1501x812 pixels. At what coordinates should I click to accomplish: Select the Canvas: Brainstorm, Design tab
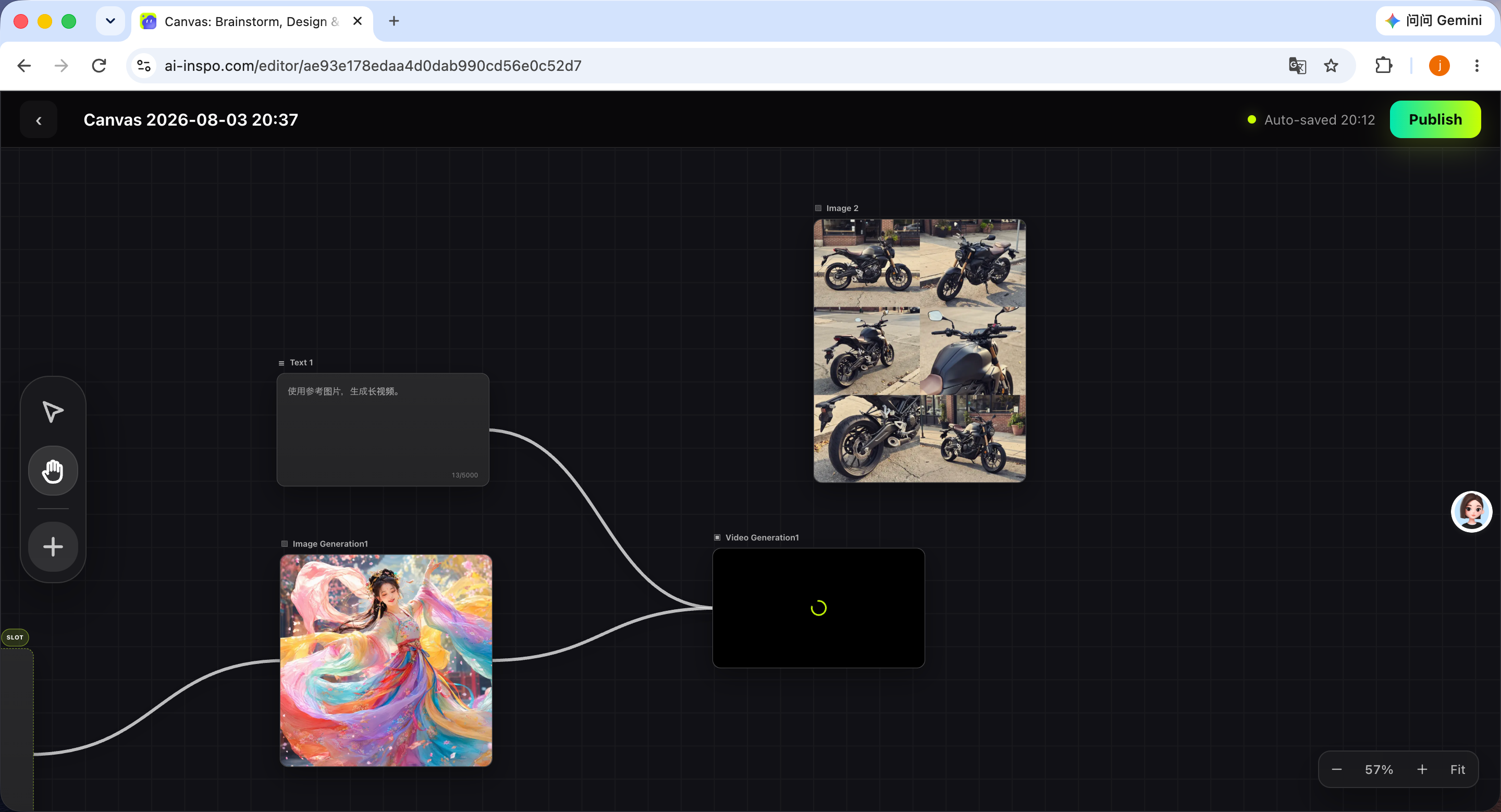252,21
